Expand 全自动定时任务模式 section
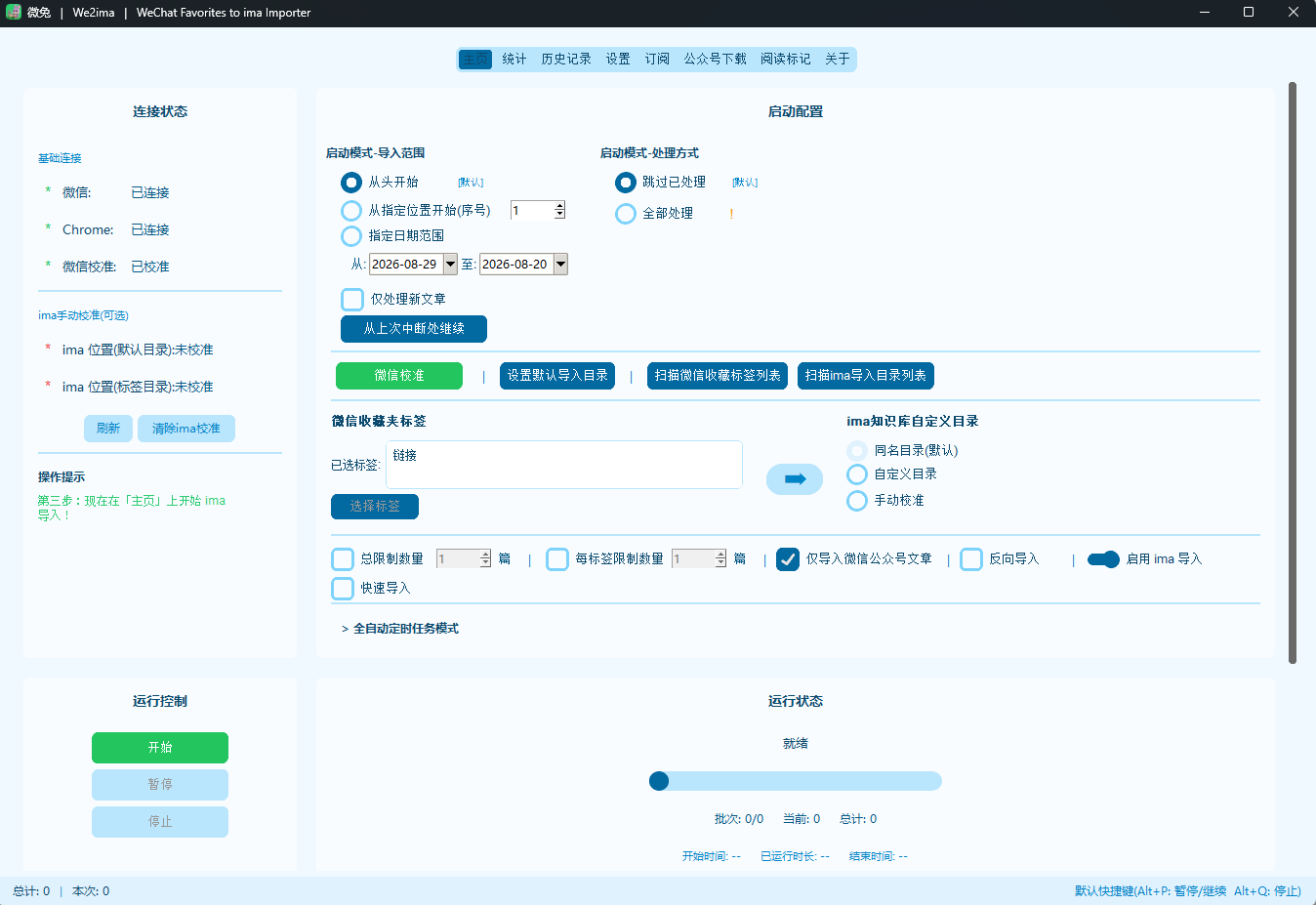 tap(400, 629)
